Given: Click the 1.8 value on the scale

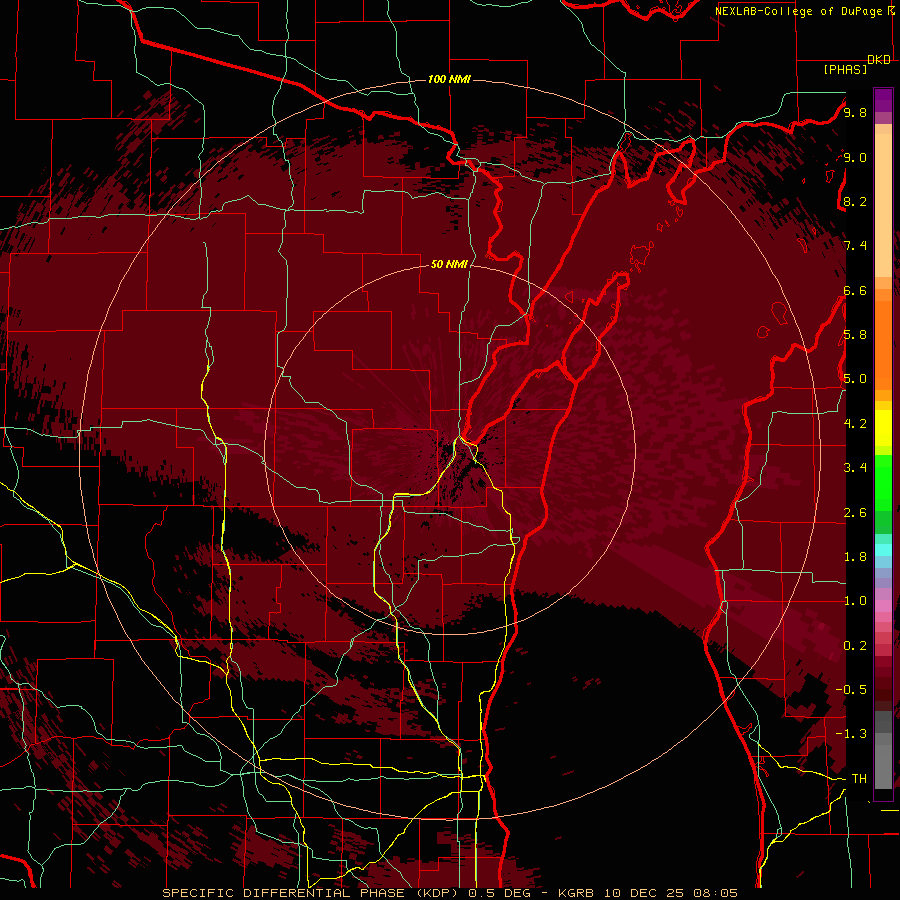Looking at the screenshot, I should 855,557.
